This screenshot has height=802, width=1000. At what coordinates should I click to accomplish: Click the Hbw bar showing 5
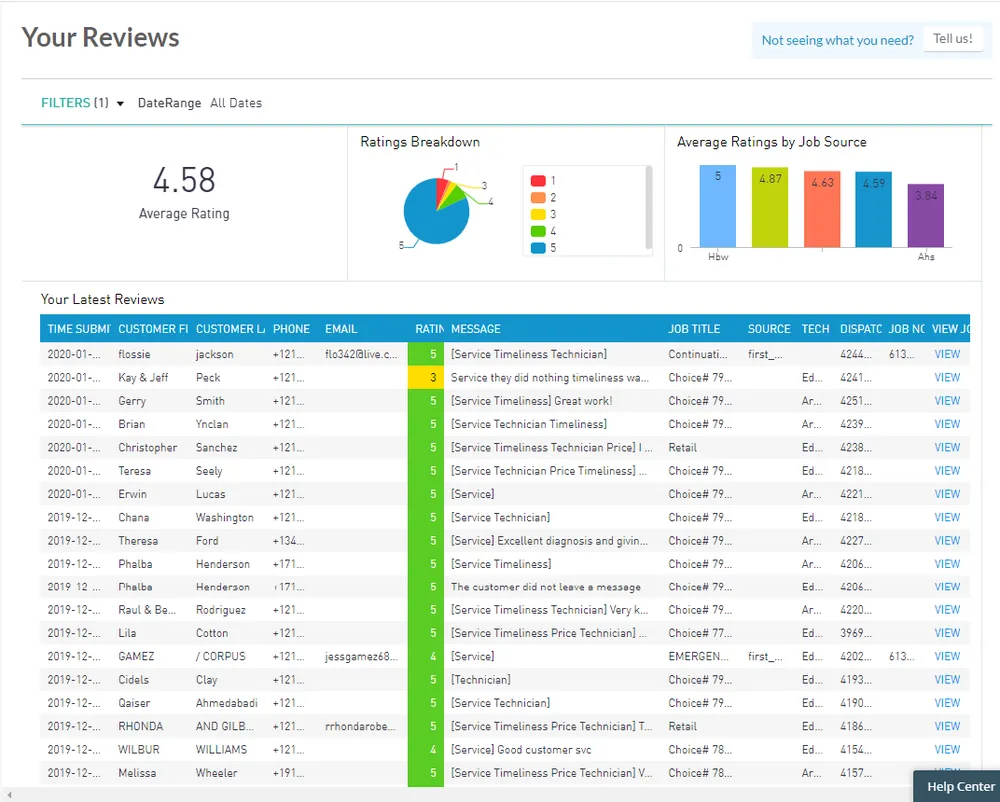pyautogui.click(x=717, y=207)
